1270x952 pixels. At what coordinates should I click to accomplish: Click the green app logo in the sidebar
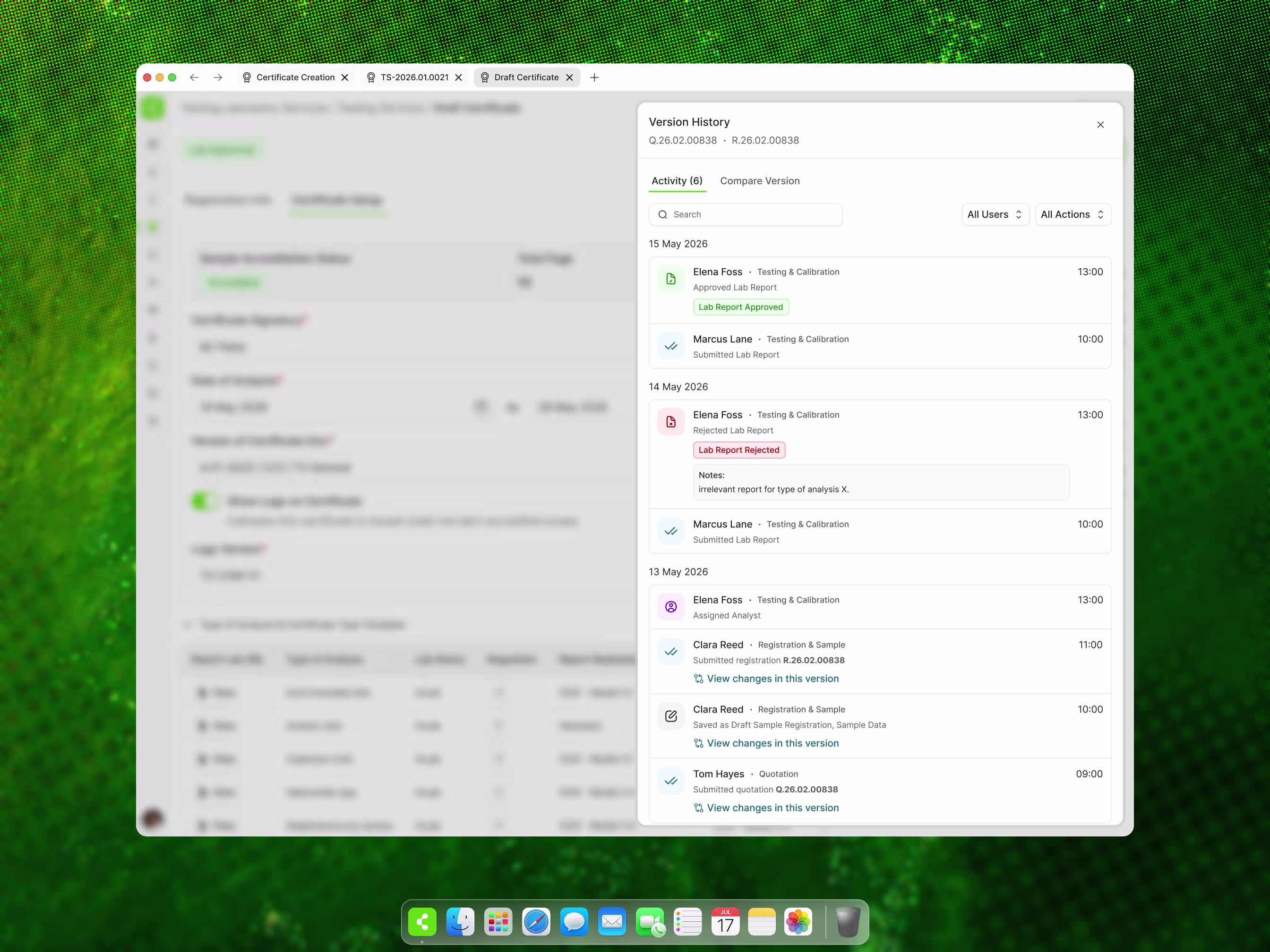point(153,108)
